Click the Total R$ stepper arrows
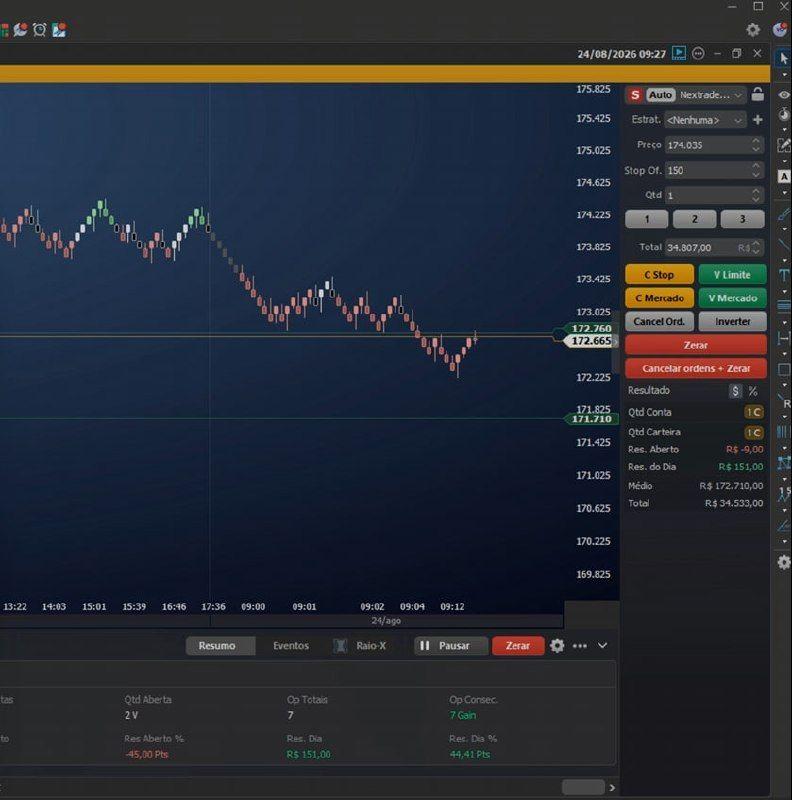Viewport: 792px width, 800px height. [756, 247]
